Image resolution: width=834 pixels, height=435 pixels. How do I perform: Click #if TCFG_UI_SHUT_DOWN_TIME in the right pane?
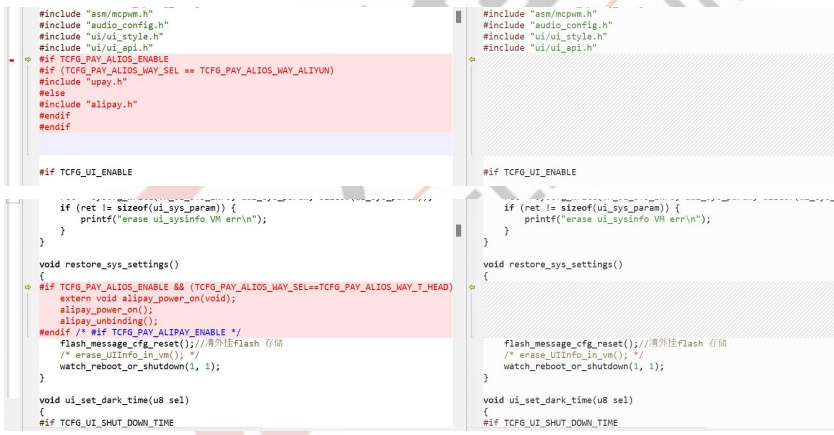point(551,423)
